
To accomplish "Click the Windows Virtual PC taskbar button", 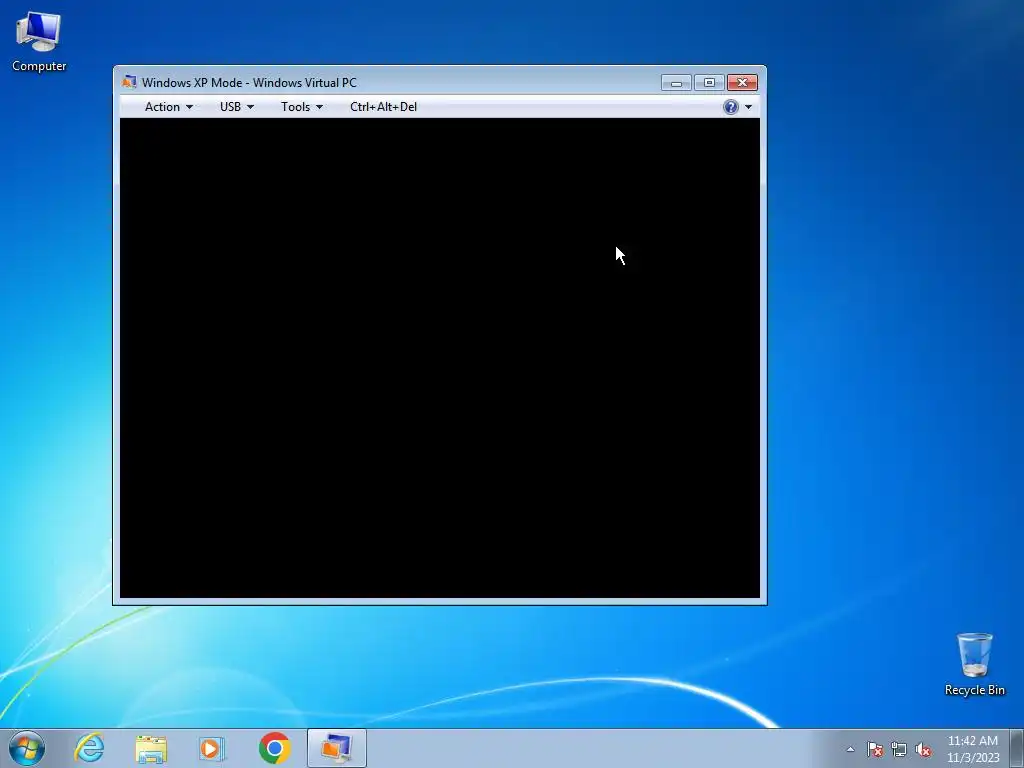I will 337,748.
